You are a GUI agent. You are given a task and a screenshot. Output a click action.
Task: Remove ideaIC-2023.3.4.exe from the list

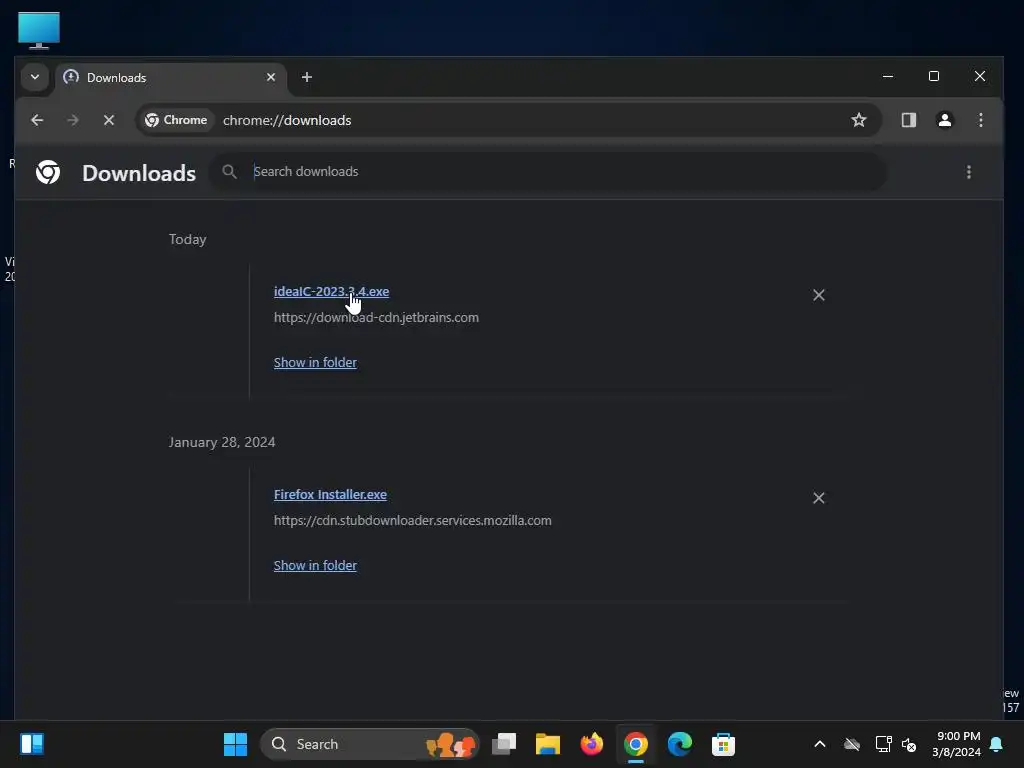[819, 295]
